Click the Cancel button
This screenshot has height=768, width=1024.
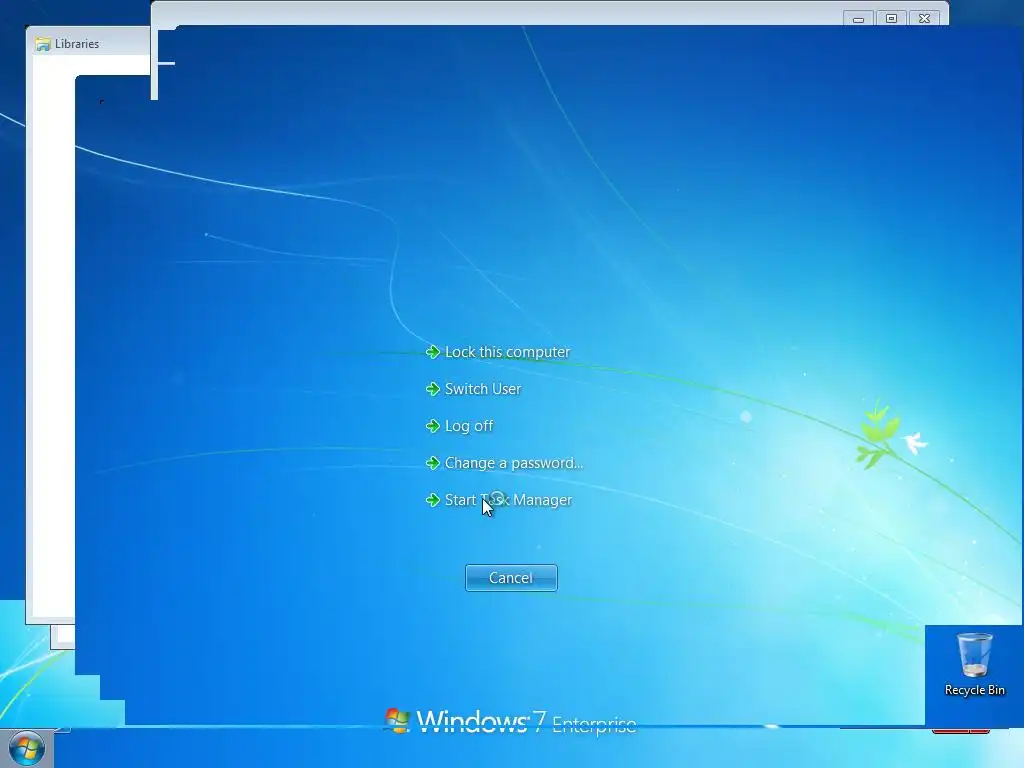tap(511, 578)
